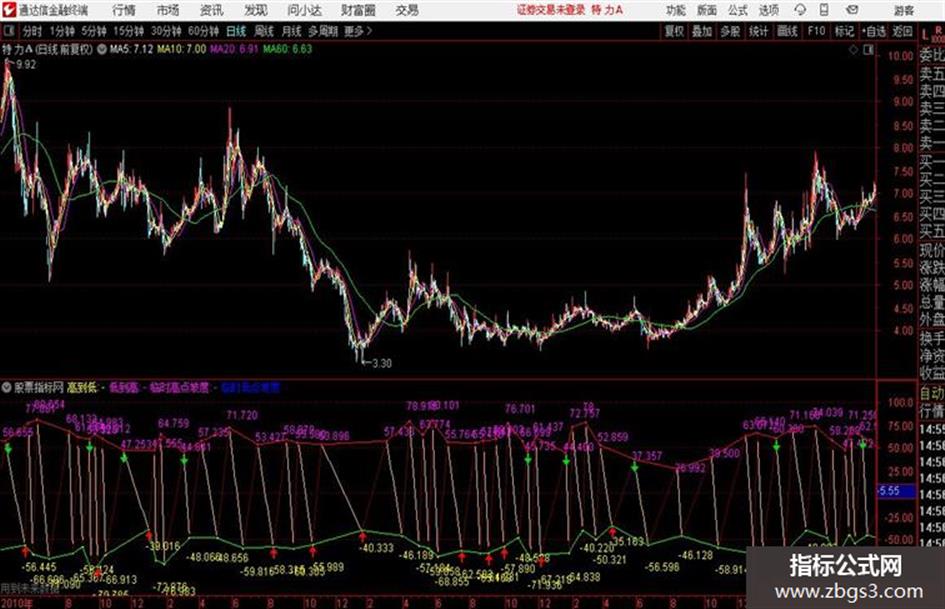This screenshot has width=945, height=609.
Task: Open the F10 company info button
Action: tap(817, 31)
